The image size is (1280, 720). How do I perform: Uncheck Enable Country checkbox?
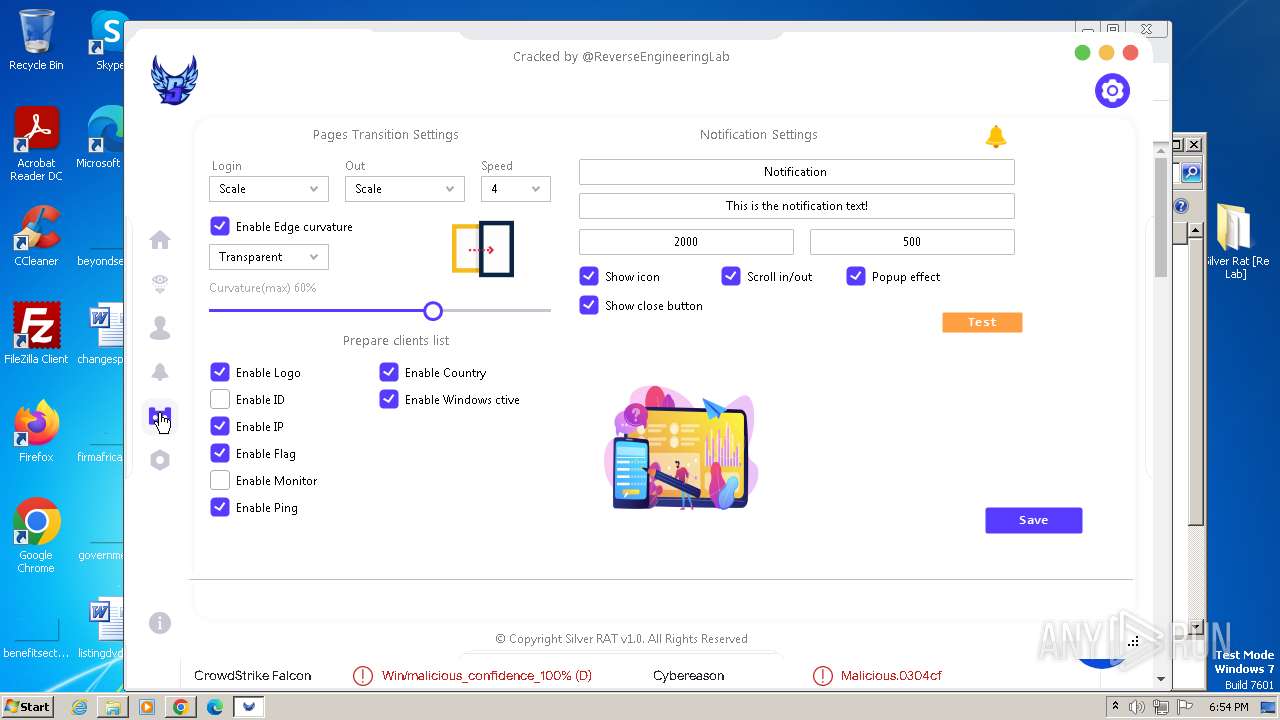[x=389, y=372]
